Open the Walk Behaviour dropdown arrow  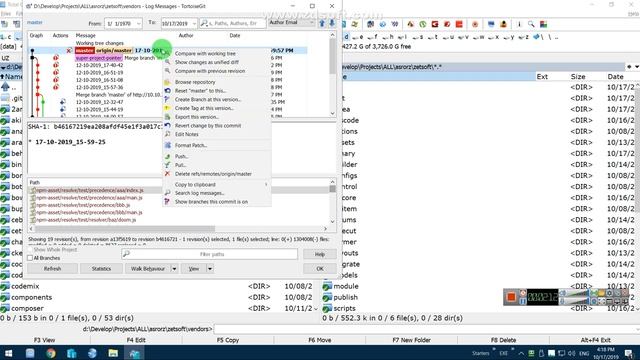pyautogui.click(x=174, y=269)
